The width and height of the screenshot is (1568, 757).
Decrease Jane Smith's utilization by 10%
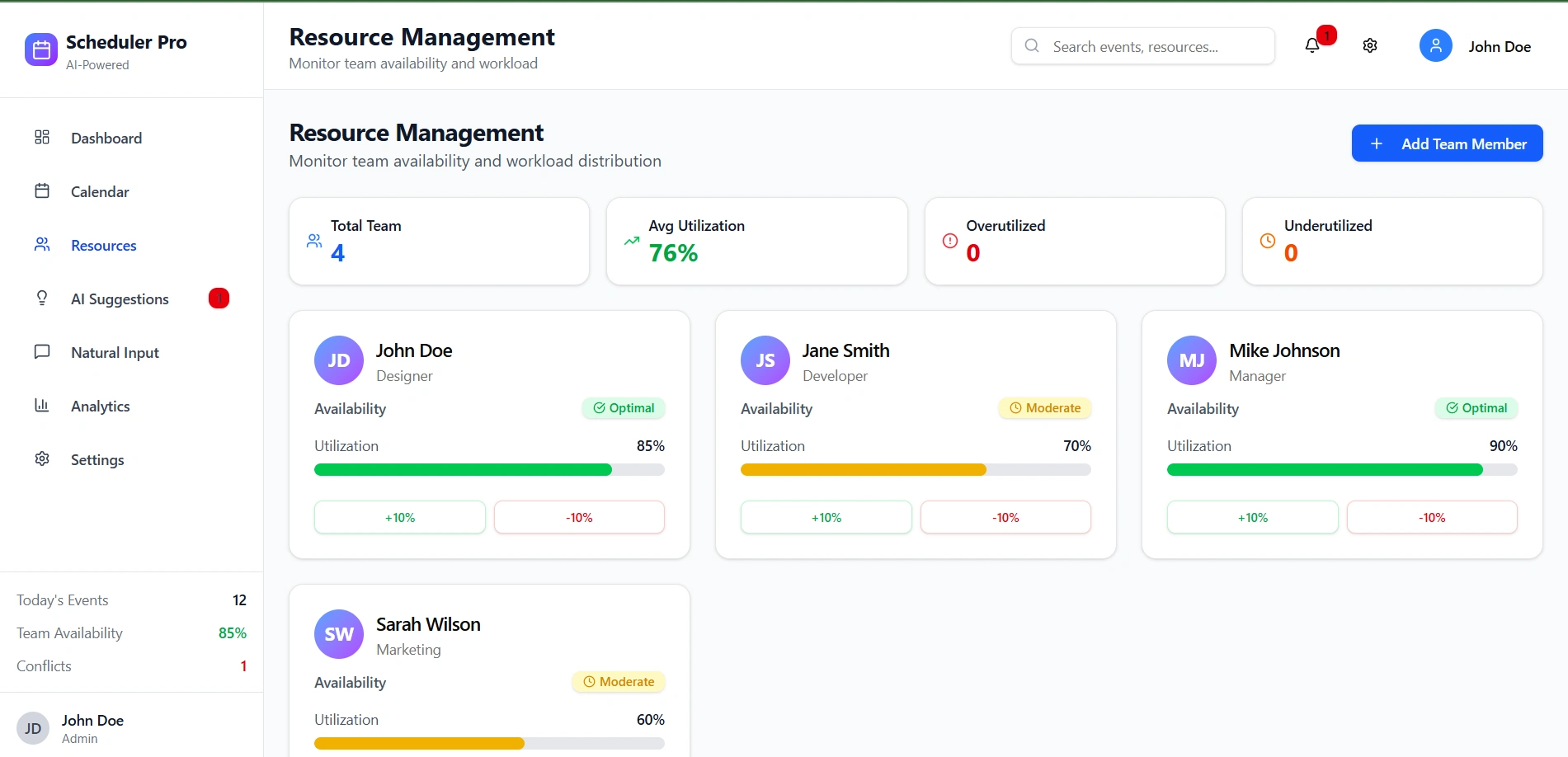pos(1005,517)
